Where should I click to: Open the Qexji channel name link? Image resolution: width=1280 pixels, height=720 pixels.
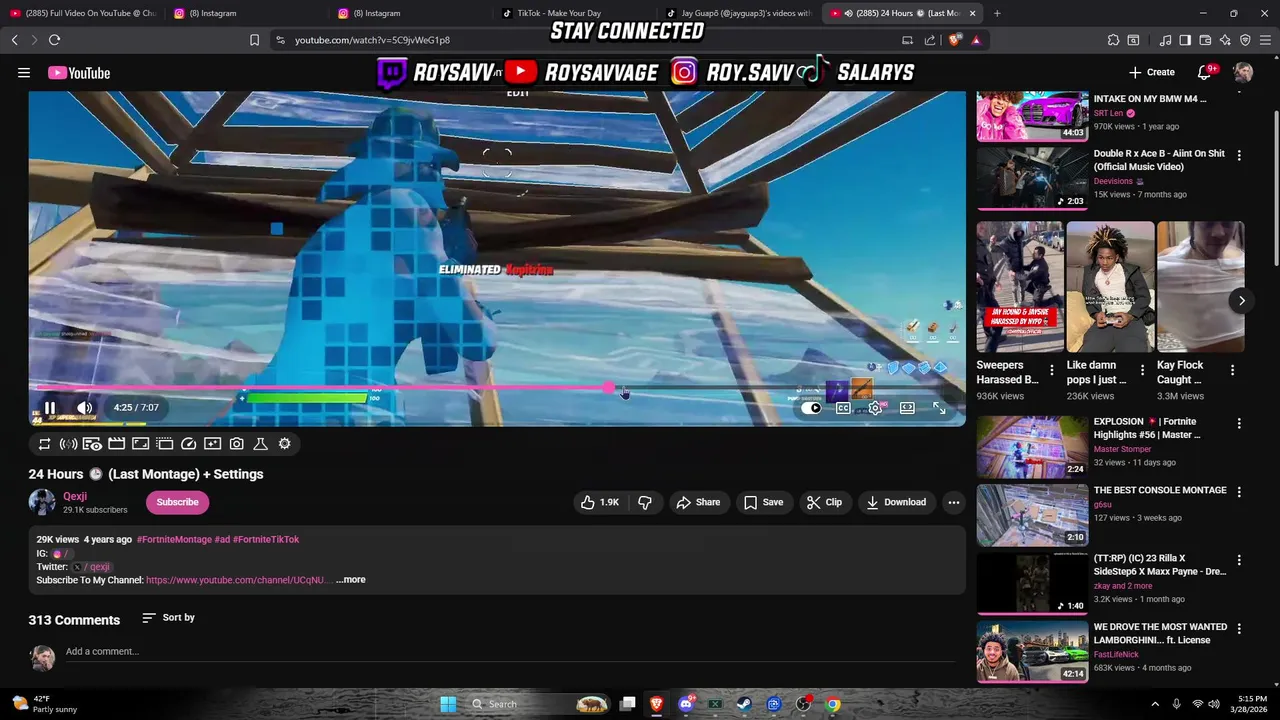coord(75,496)
